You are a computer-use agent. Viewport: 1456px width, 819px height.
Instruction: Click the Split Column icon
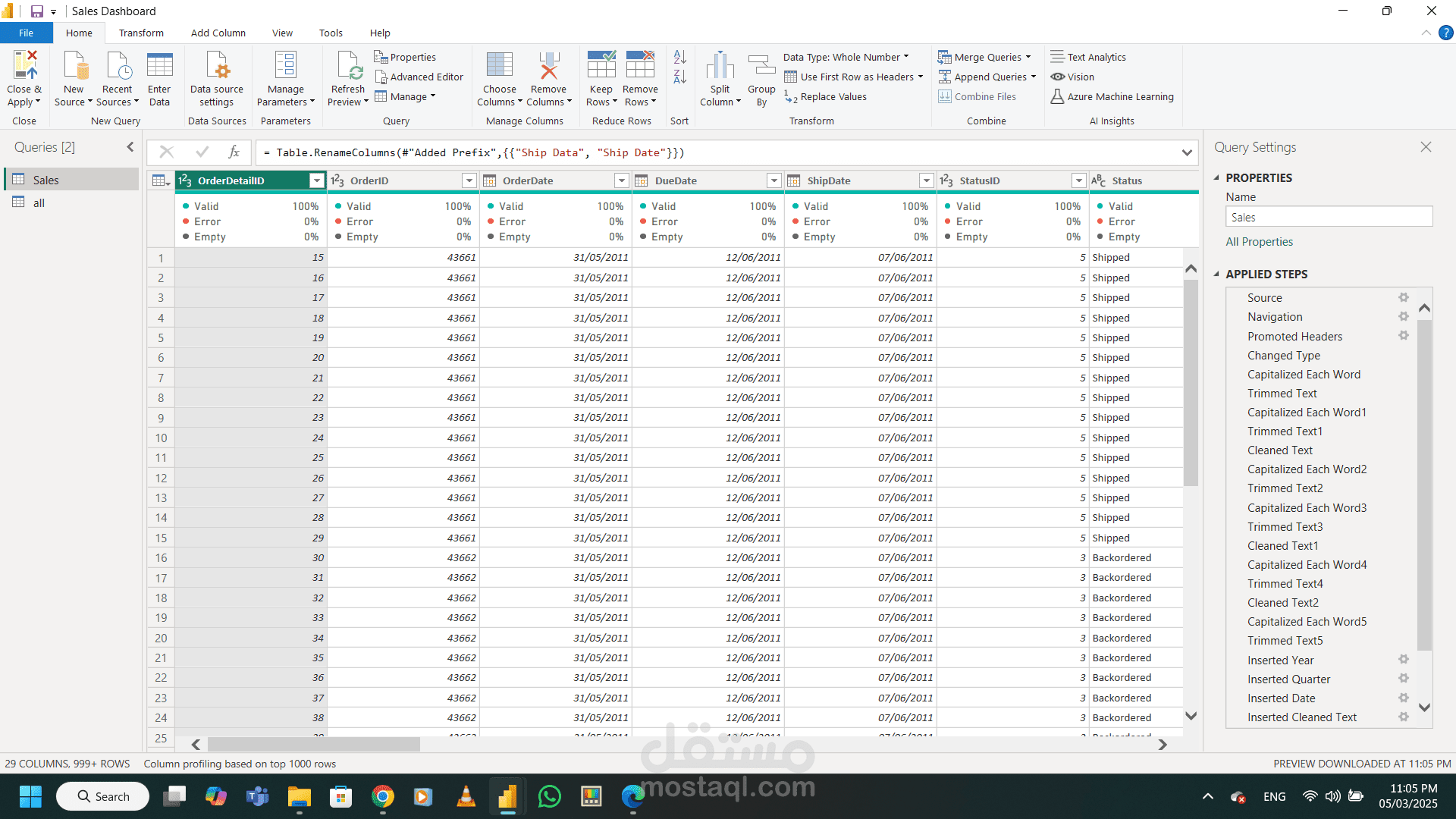coord(720,66)
